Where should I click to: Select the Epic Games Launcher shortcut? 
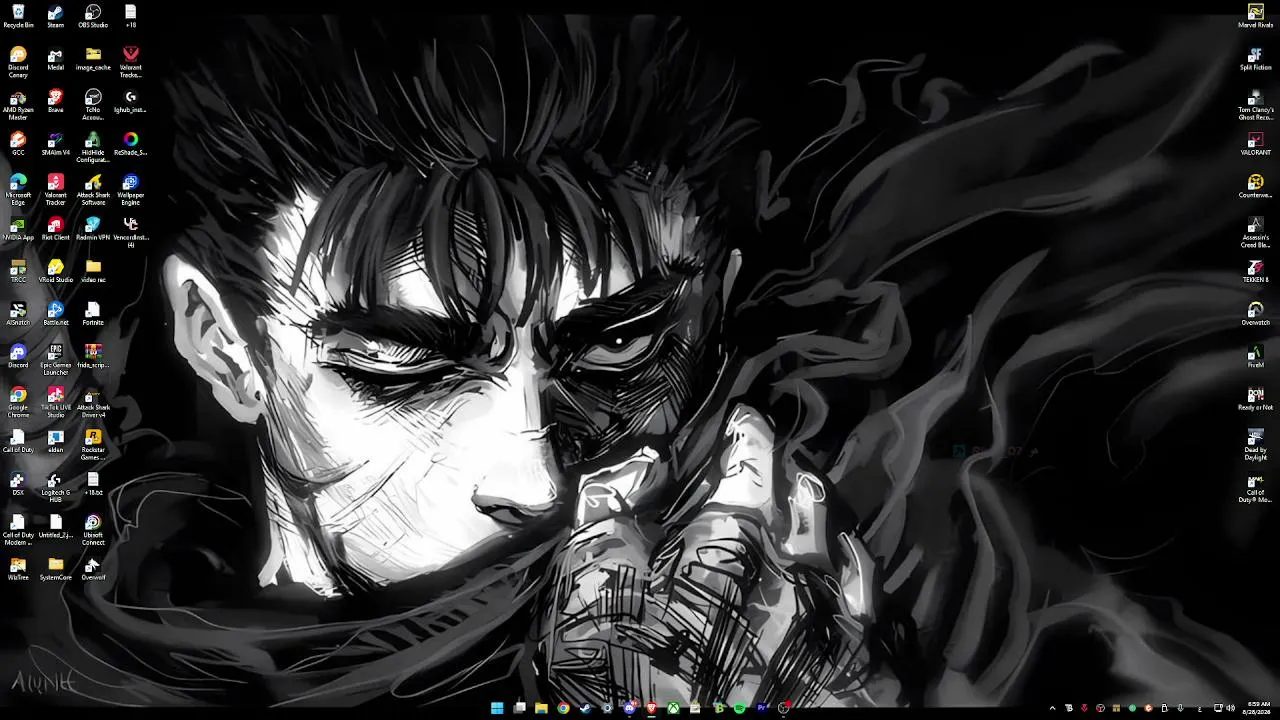[56, 360]
